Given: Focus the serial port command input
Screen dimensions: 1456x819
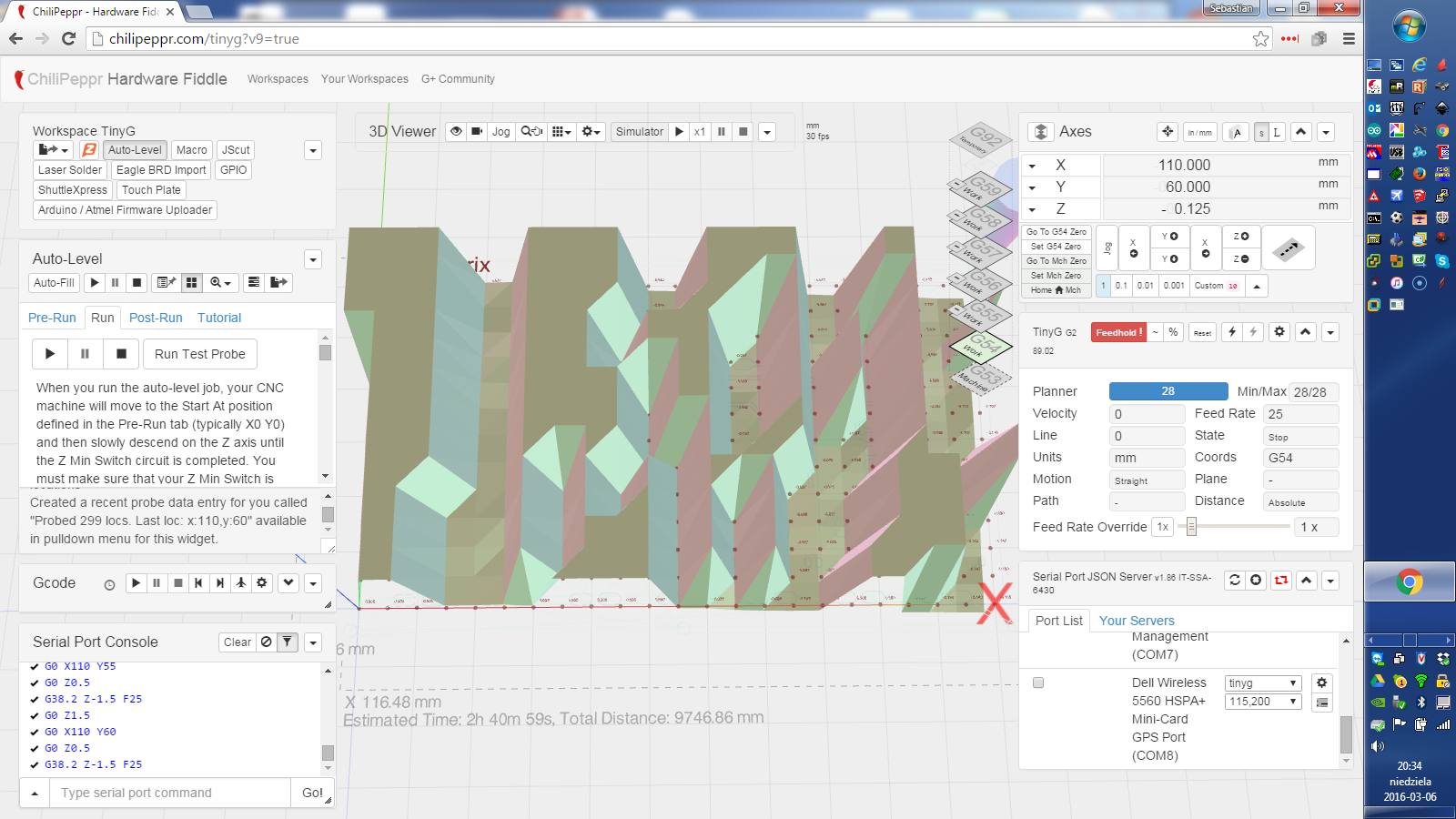Looking at the screenshot, I should pos(170,793).
